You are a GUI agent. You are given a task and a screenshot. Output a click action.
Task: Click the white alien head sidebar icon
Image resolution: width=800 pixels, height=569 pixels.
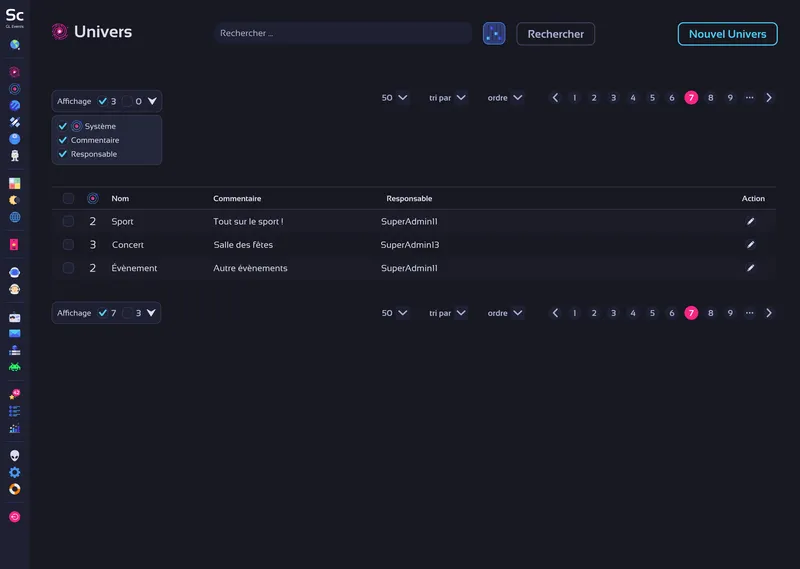tap(15, 455)
